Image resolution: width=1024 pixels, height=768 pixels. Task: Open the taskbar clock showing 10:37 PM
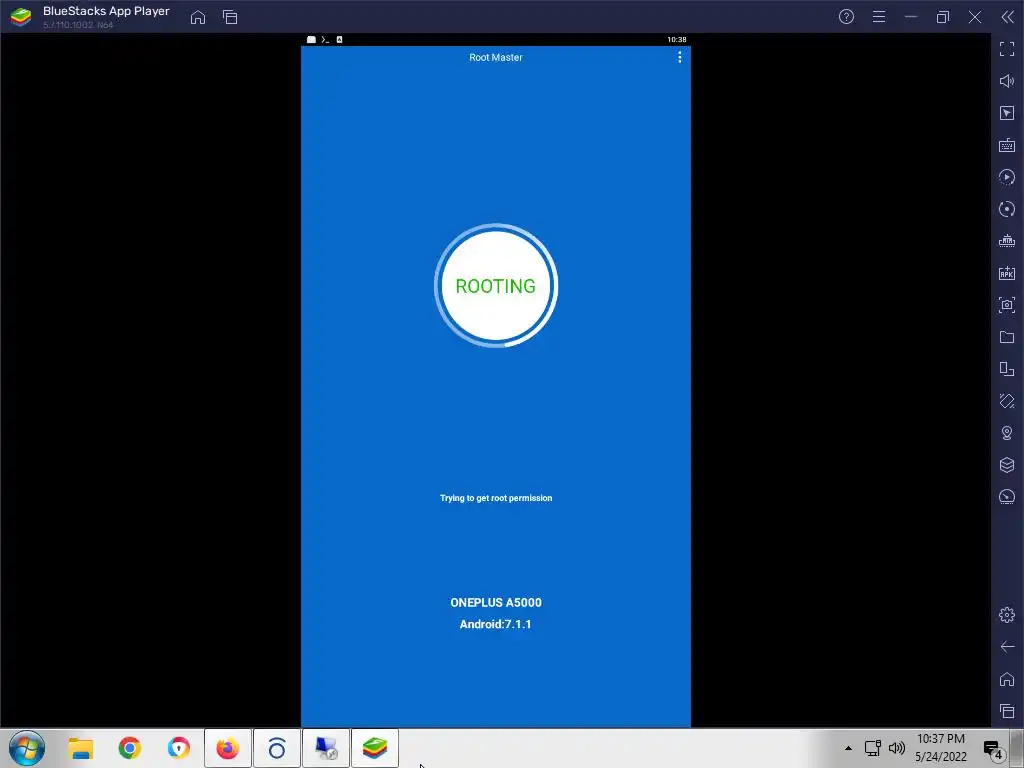click(940, 748)
